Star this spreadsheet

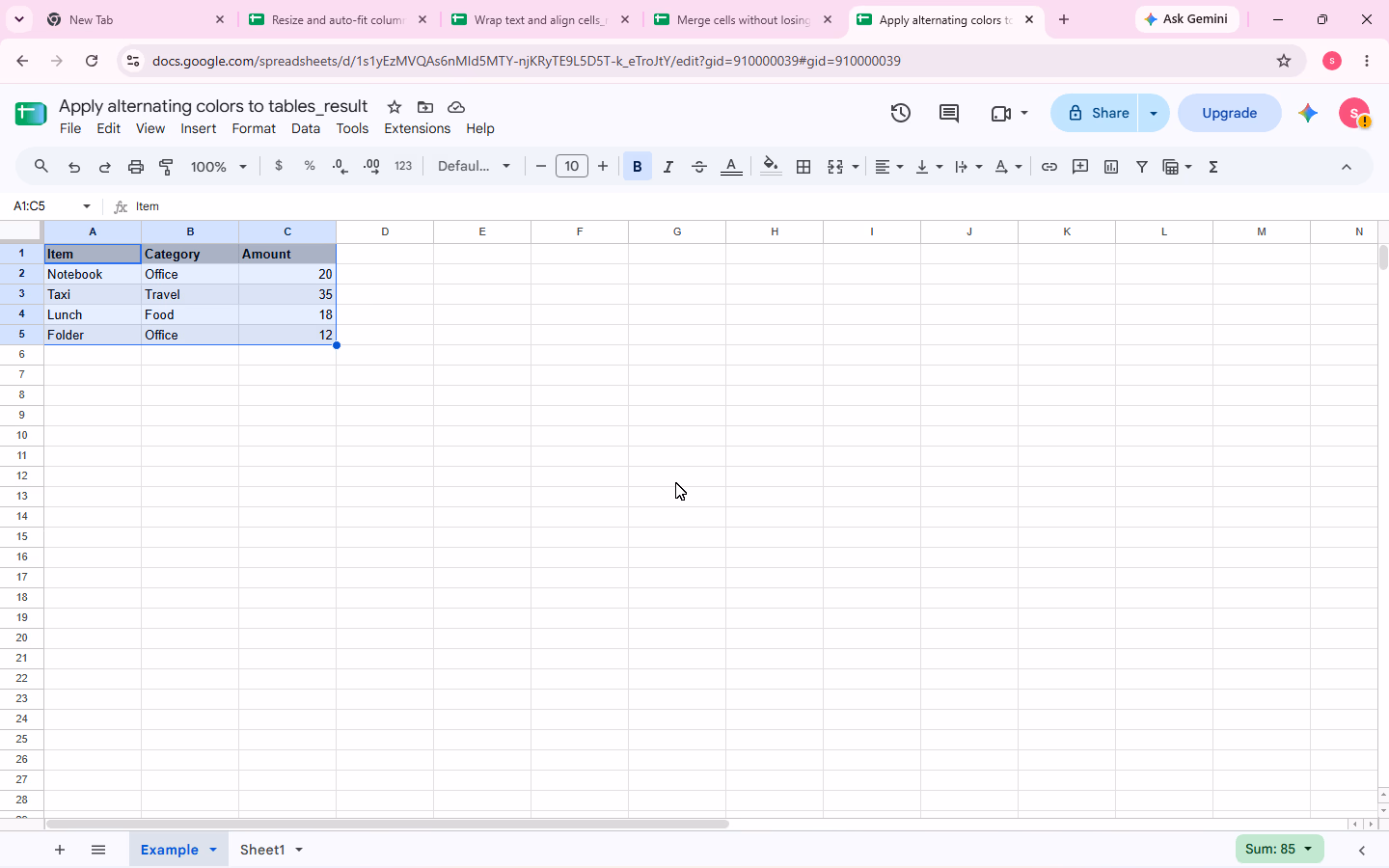394,107
